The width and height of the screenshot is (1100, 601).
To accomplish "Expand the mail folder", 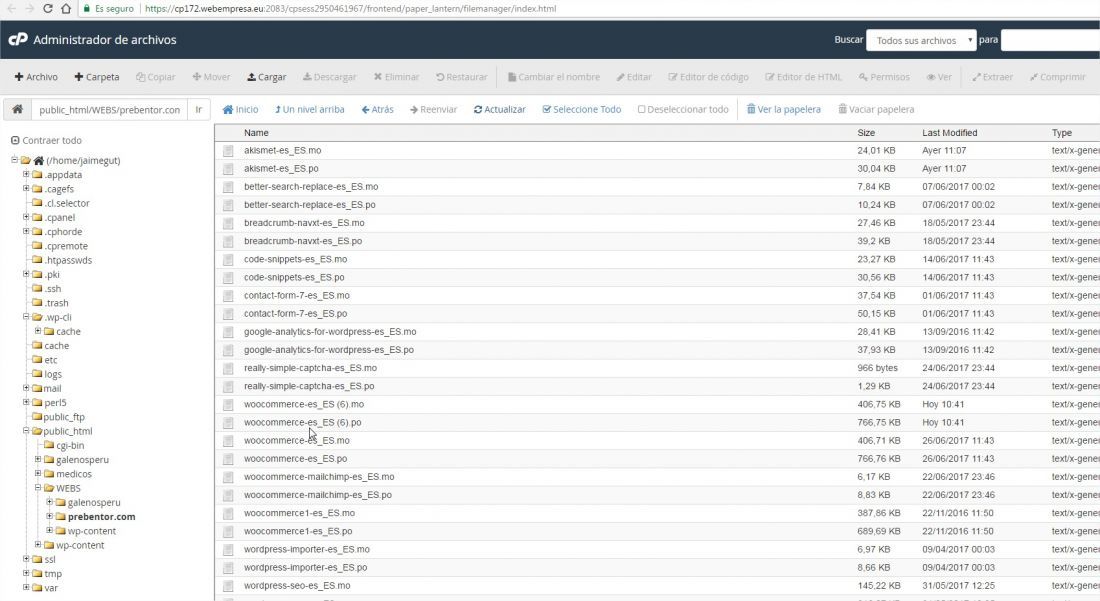I will (26, 388).
